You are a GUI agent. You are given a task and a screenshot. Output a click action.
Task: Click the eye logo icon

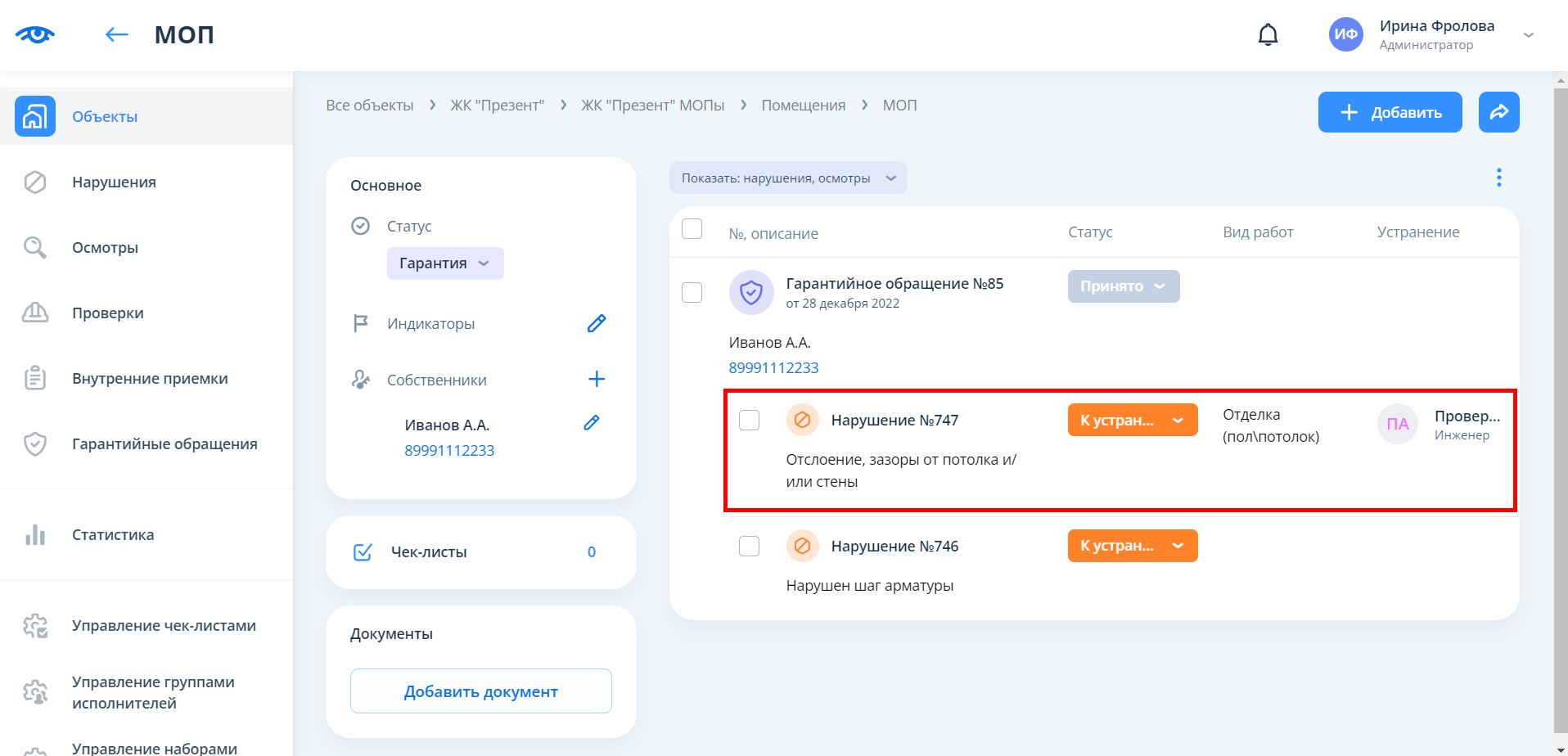click(34, 34)
